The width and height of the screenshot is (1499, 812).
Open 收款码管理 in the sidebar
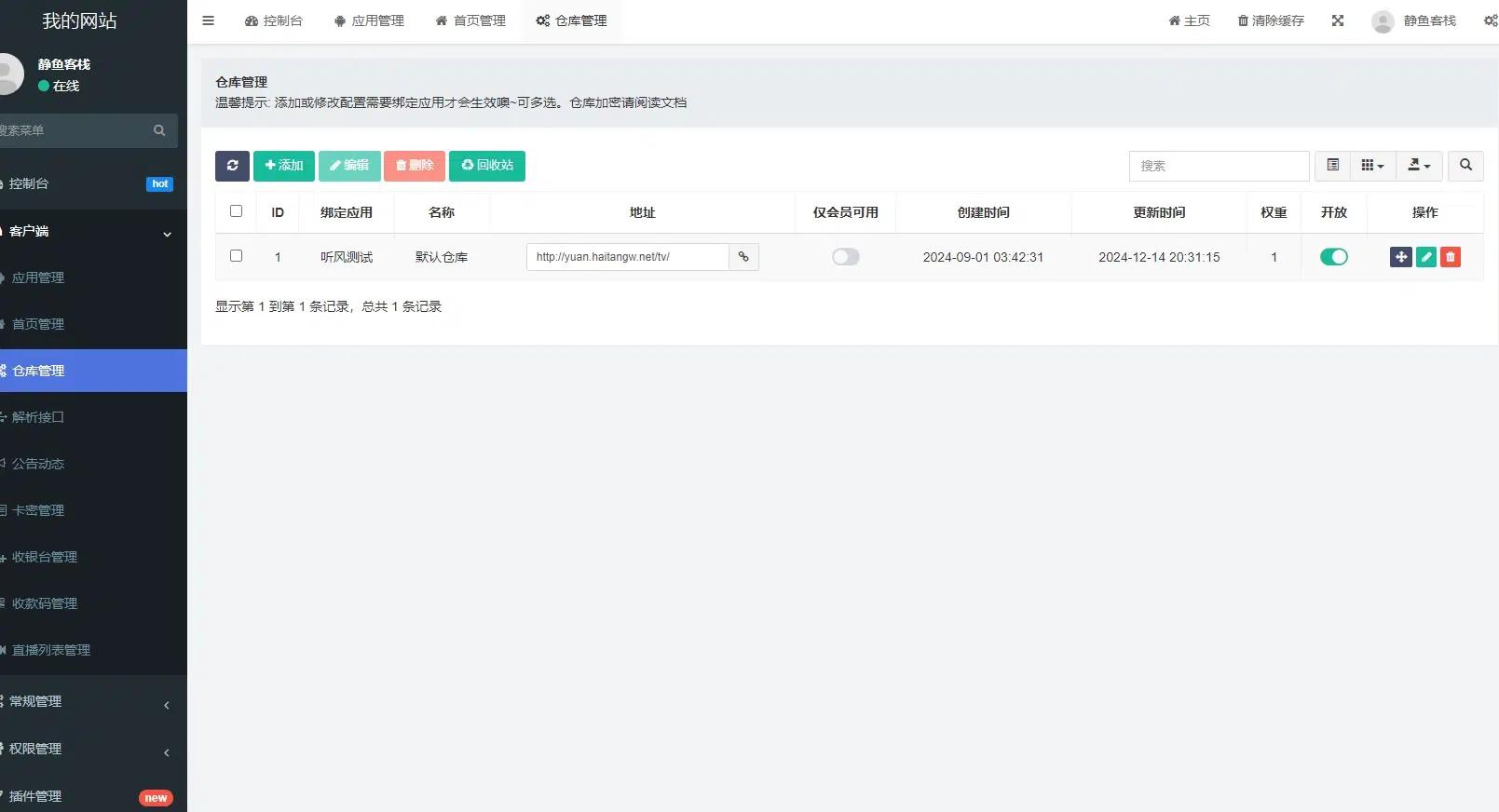pyautogui.click(x=93, y=603)
